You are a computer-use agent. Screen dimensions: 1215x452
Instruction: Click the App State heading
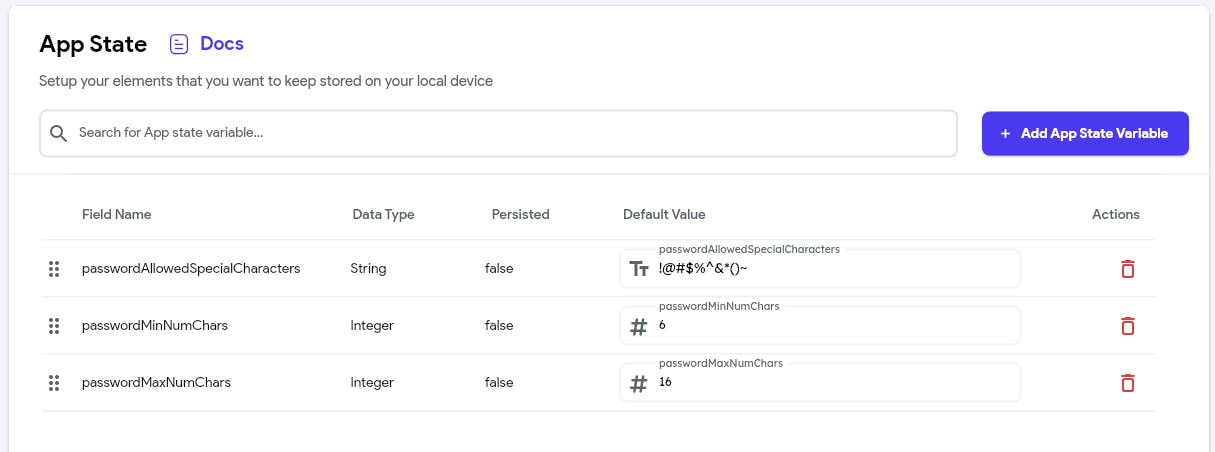pos(93,44)
